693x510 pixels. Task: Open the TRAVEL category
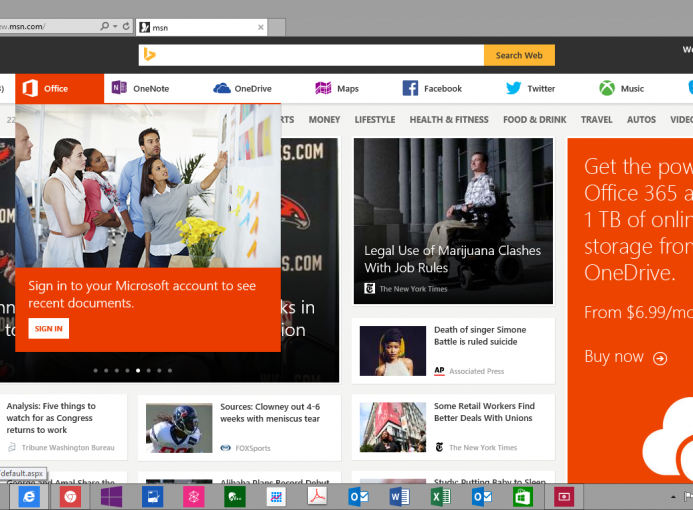pos(597,120)
